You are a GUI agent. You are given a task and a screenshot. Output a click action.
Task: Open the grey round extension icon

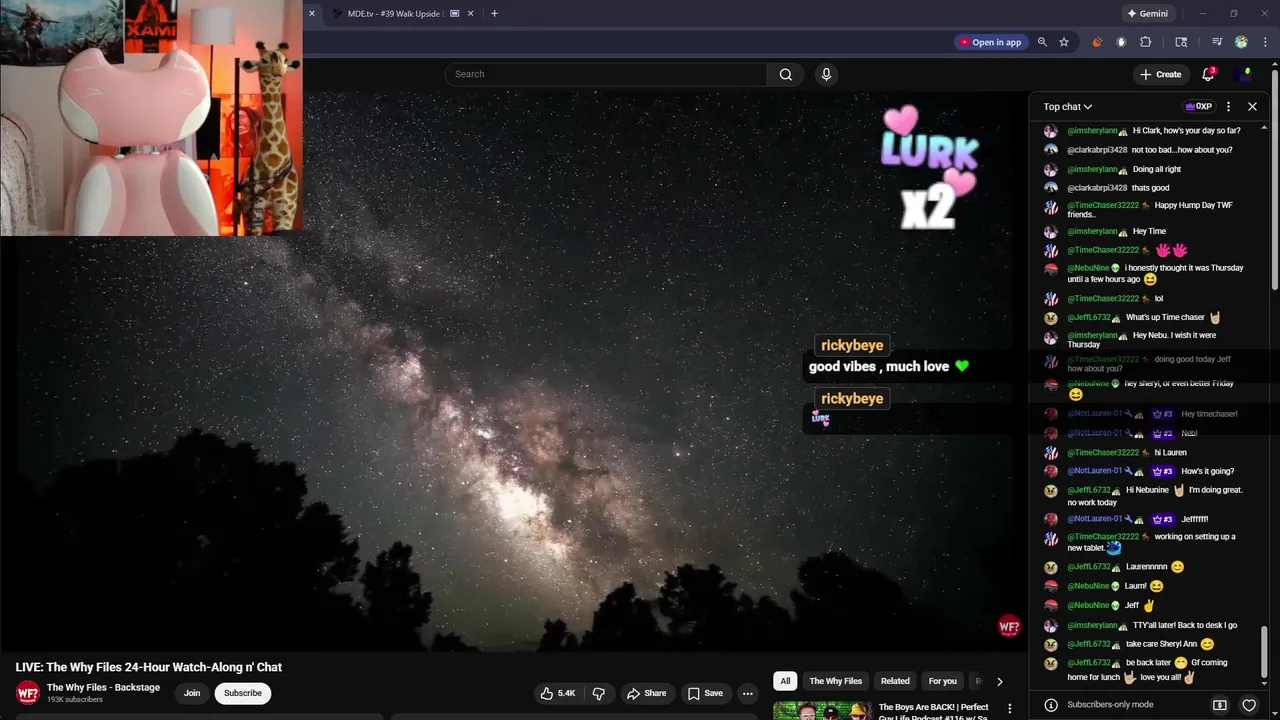pos(1121,42)
